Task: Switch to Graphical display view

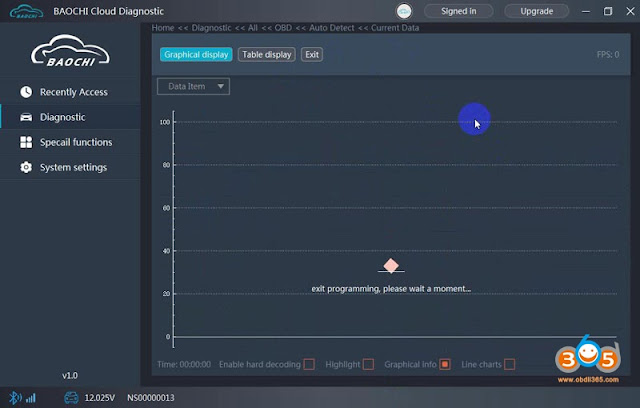Action: coord(196,55)
